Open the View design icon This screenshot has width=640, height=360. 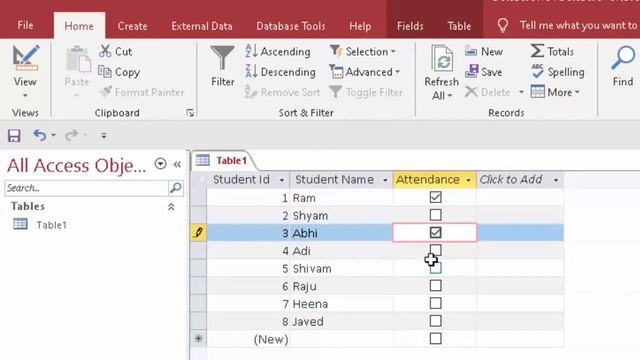(25, 59)
